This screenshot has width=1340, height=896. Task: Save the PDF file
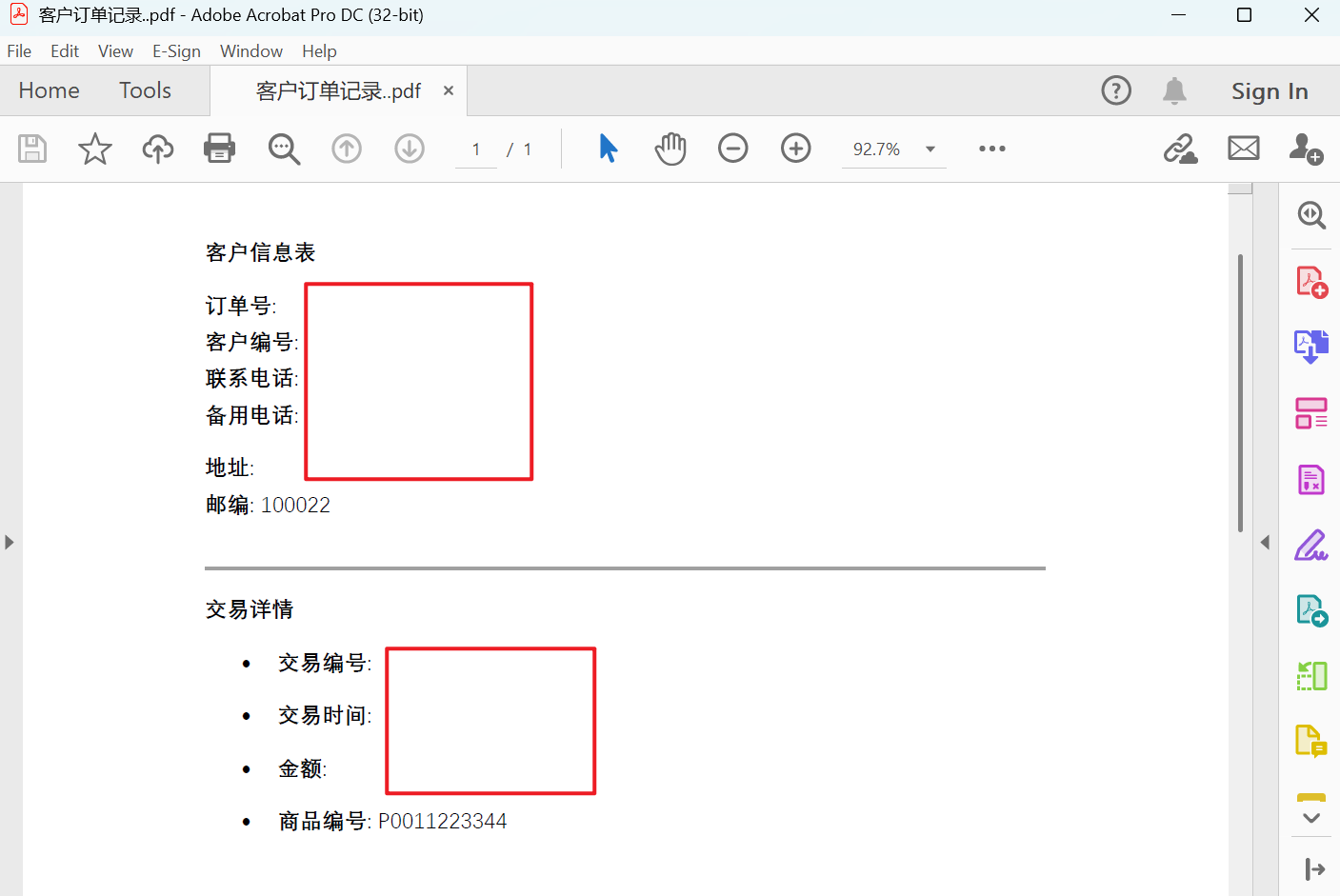tap(31, 149)
